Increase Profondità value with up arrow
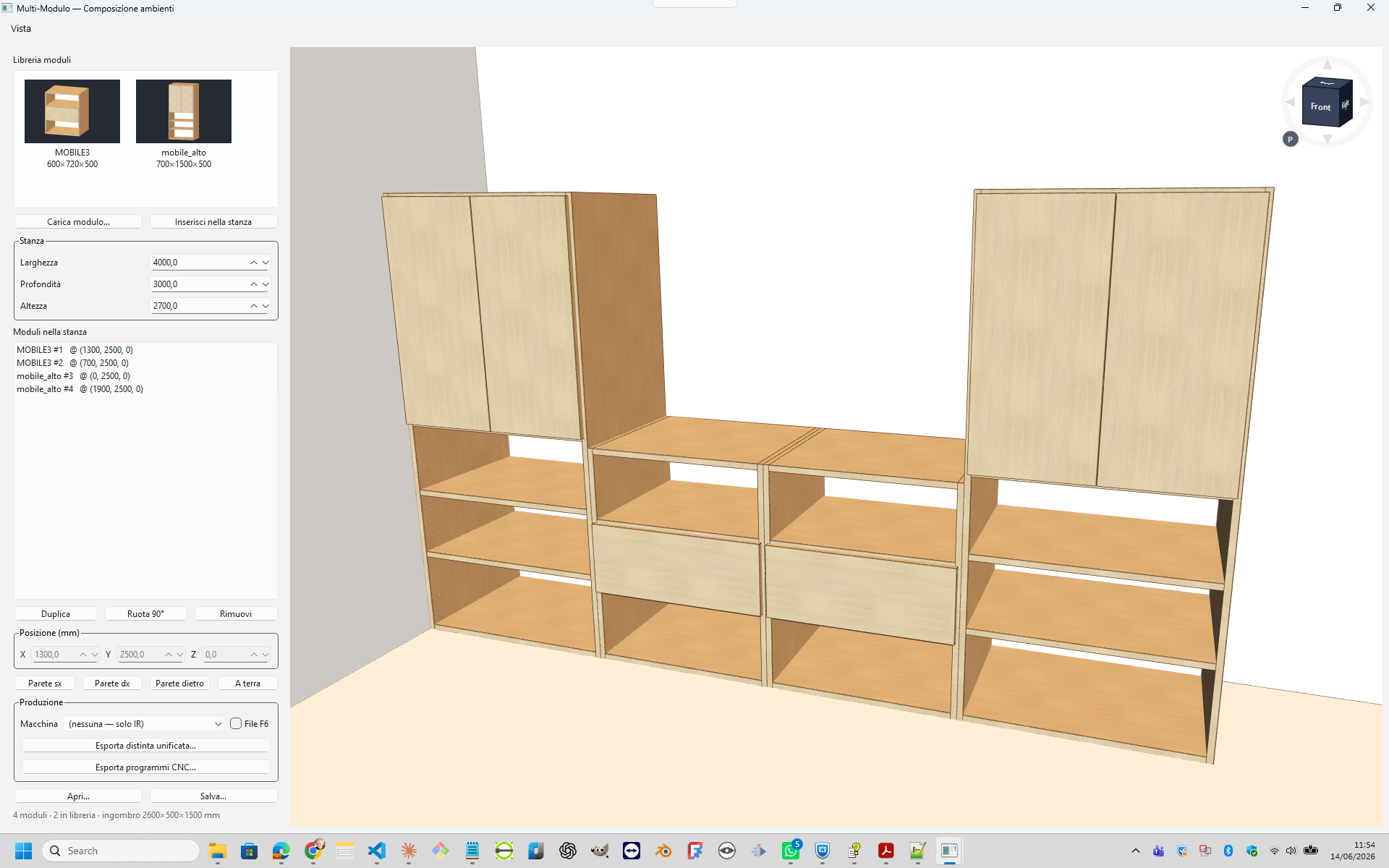1389x868 pixels. tap(254, 284)
